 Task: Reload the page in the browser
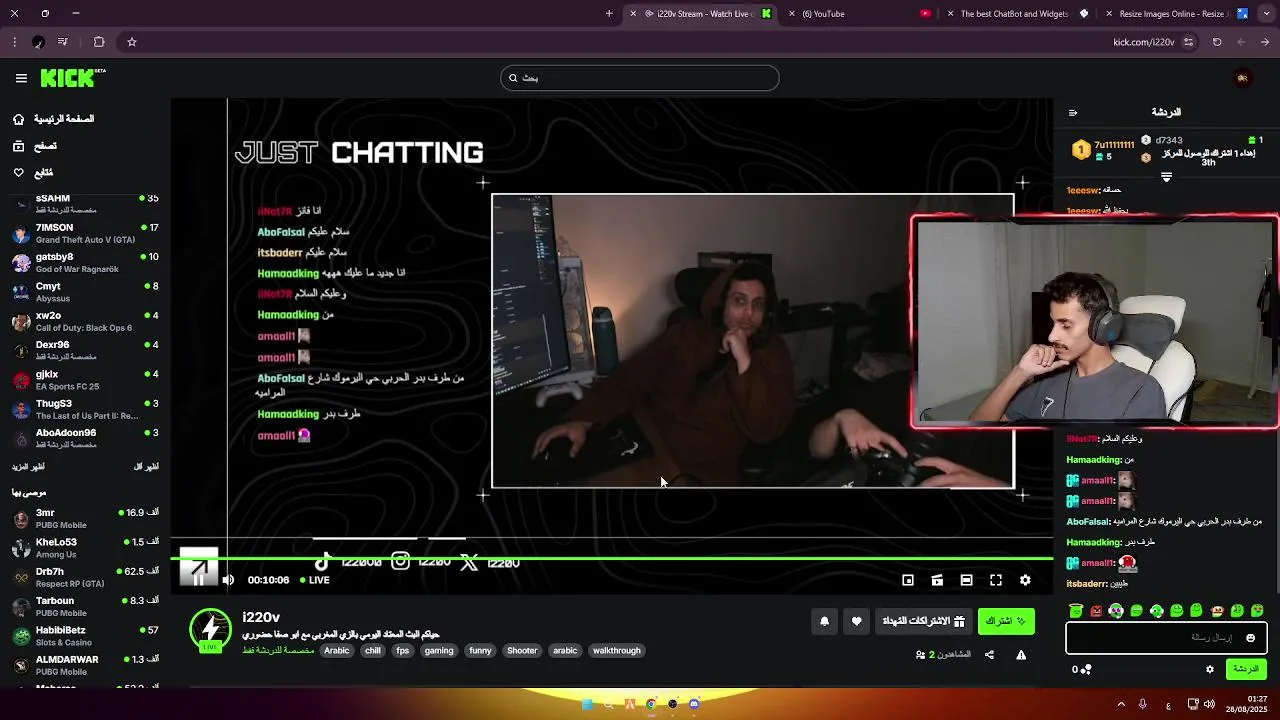pyautogui.click(x=1217, y=42)
